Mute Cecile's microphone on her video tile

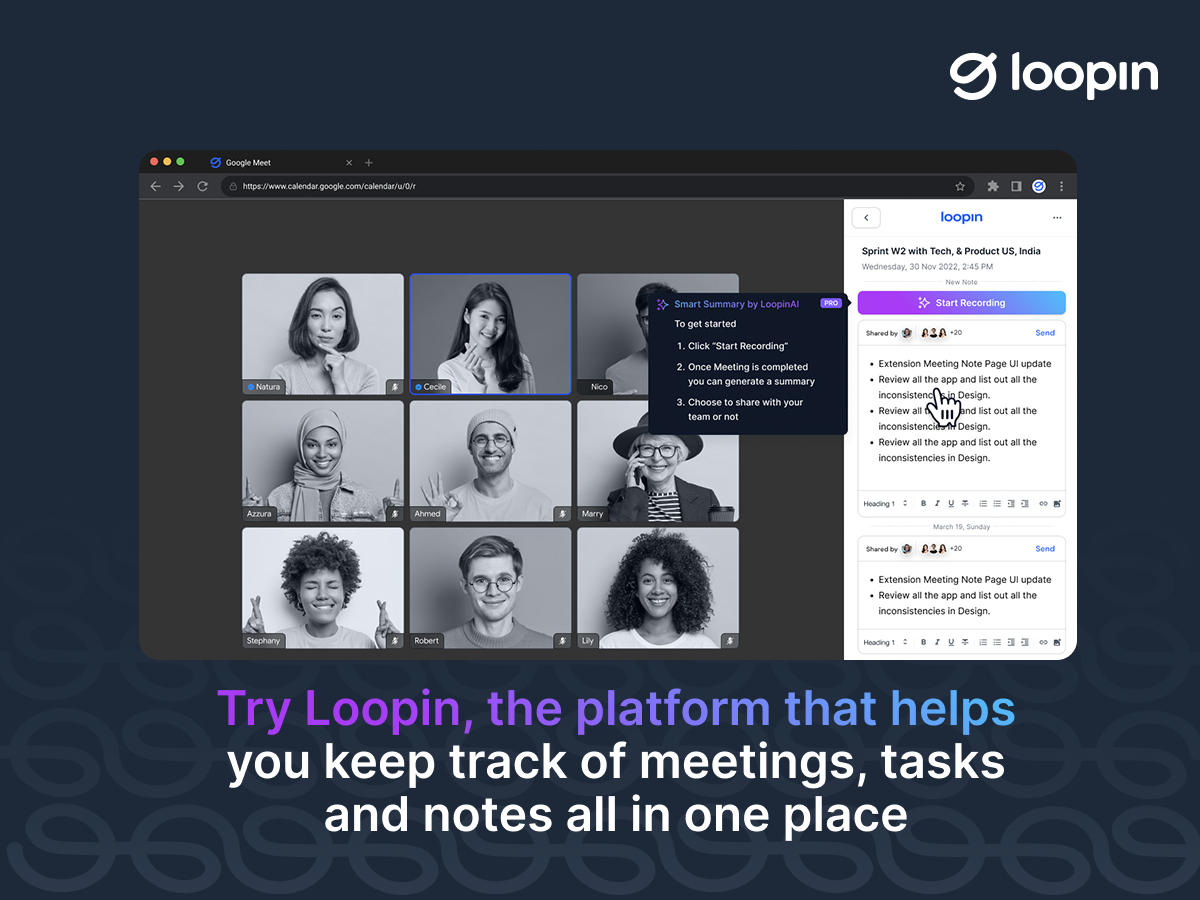click(564, 387)
